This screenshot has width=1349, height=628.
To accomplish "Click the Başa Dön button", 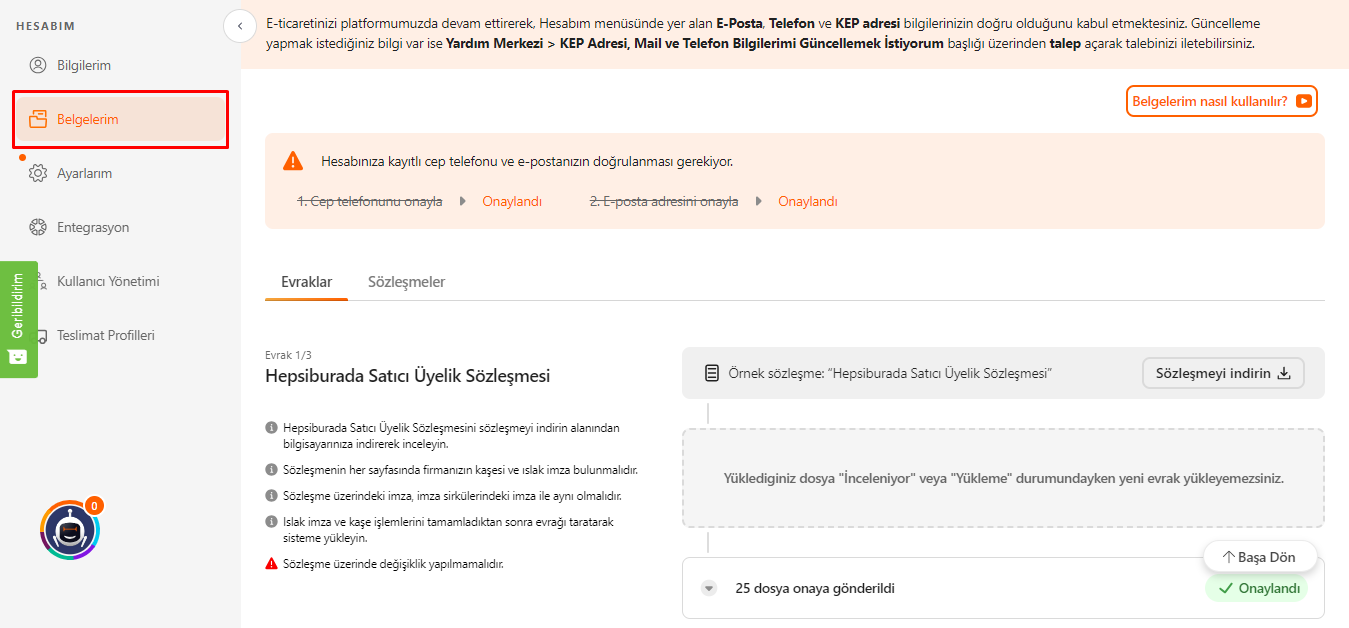I will pyautogui.click(x=1259, y=557).
